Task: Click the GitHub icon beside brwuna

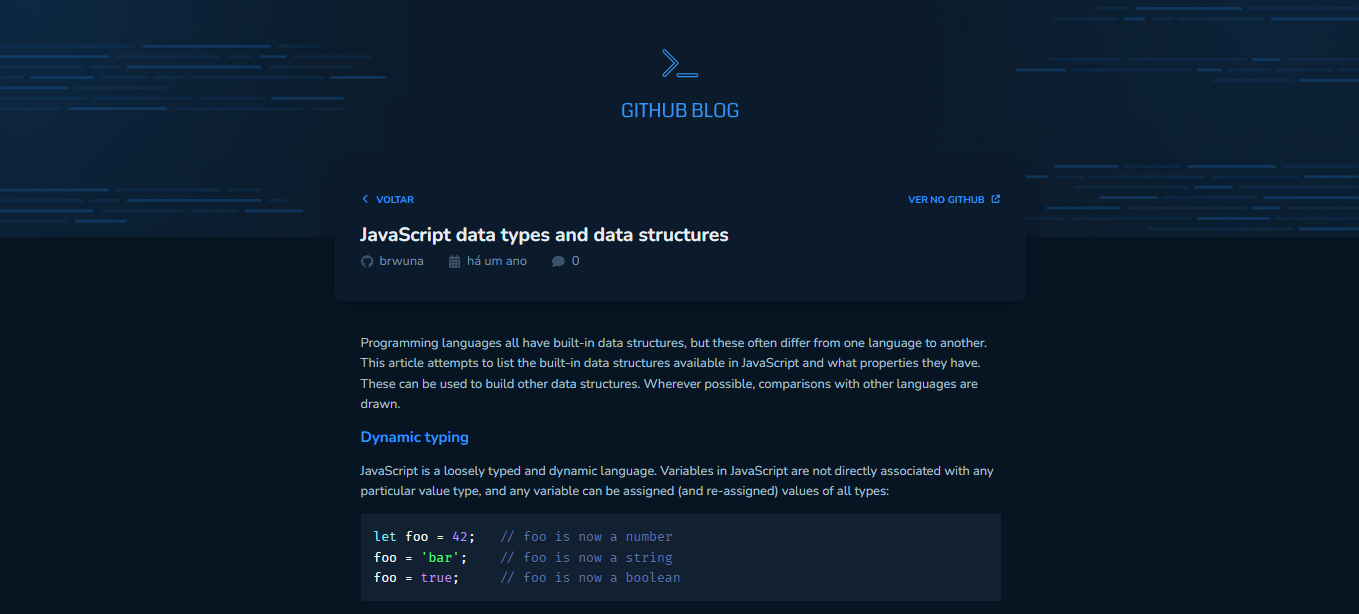Action: 367,261
